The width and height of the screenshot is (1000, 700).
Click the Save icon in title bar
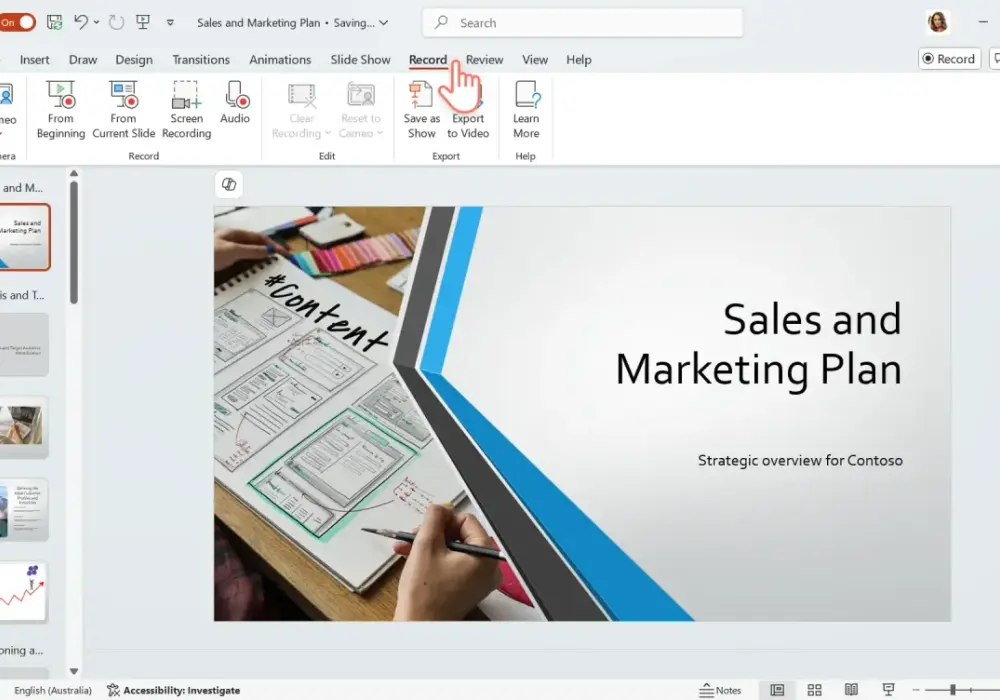55,22
